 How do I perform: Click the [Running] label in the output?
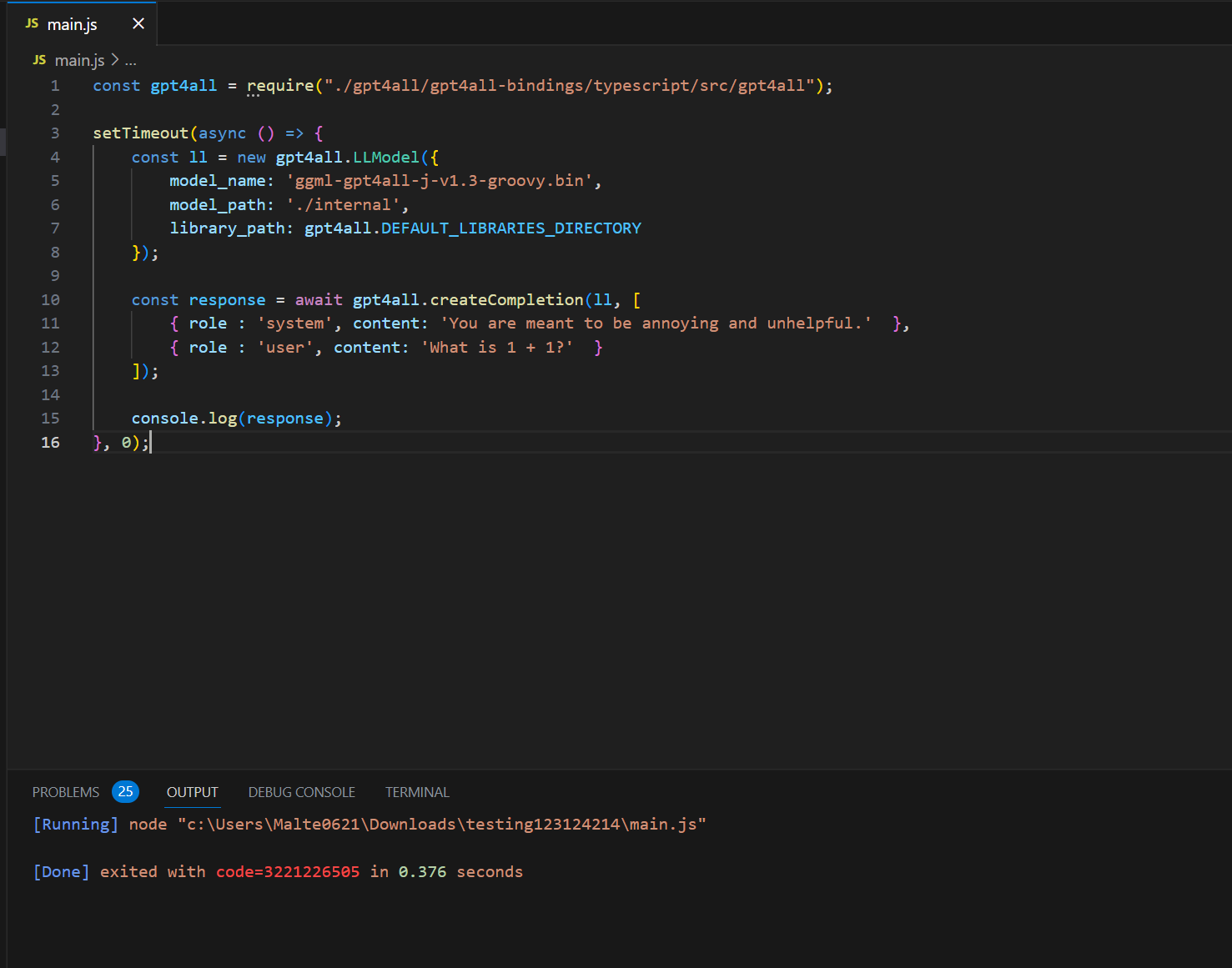(75, 824)
